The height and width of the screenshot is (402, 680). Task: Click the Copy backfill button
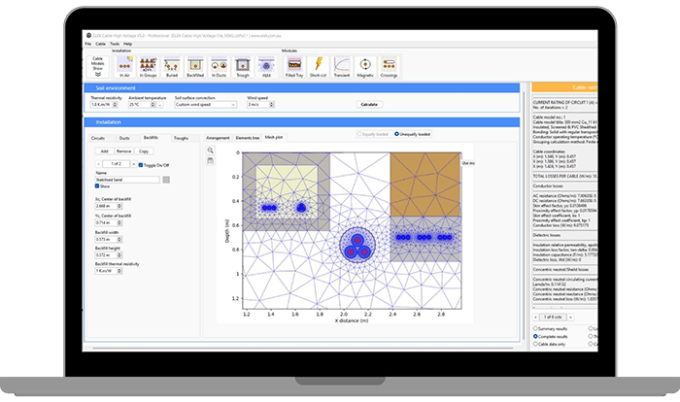(143, 149)
